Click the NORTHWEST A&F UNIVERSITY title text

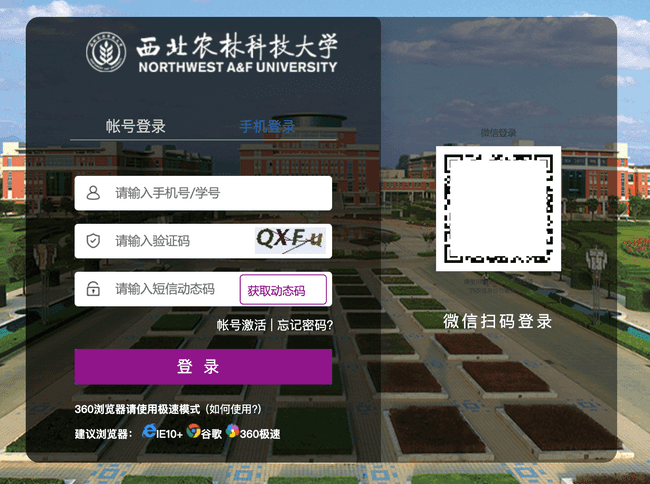point(238,67)
